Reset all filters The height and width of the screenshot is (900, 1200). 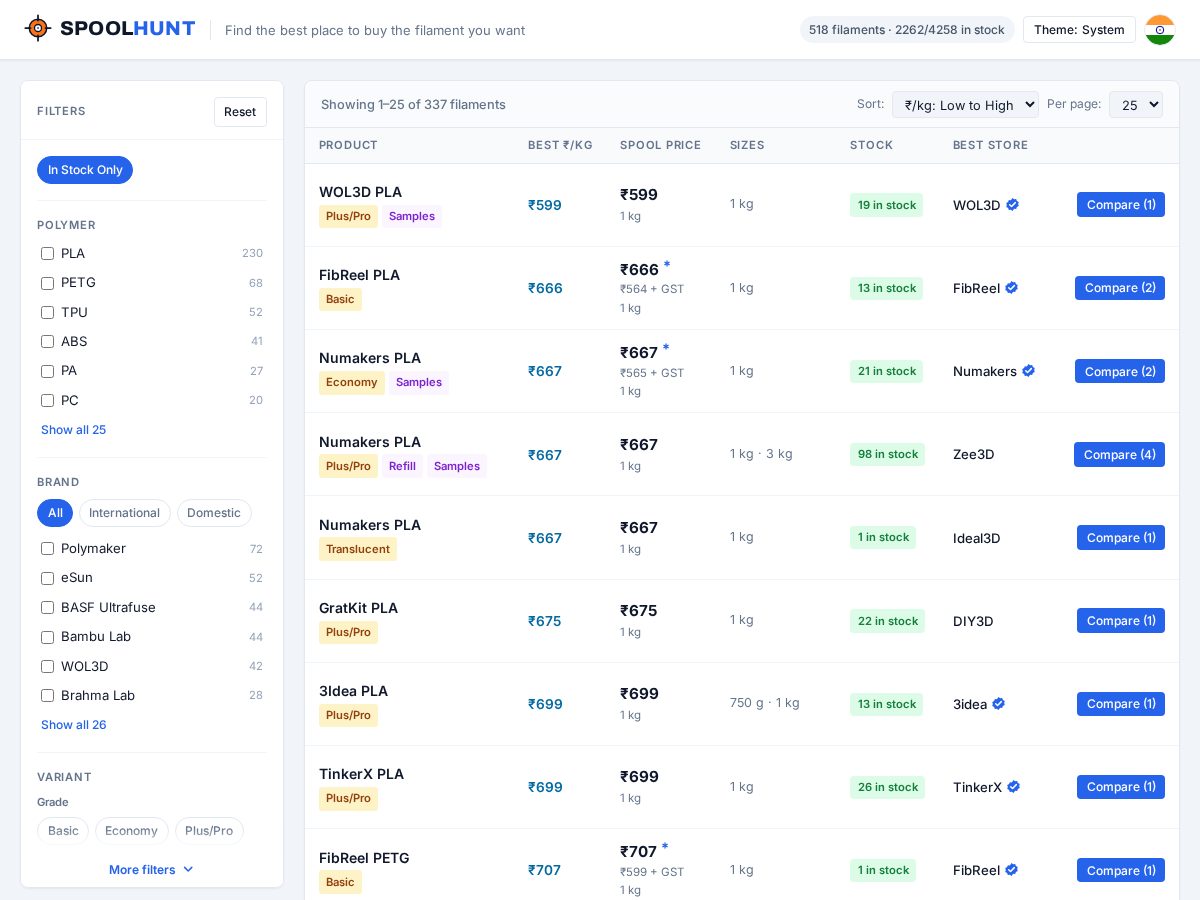(240, 112)
